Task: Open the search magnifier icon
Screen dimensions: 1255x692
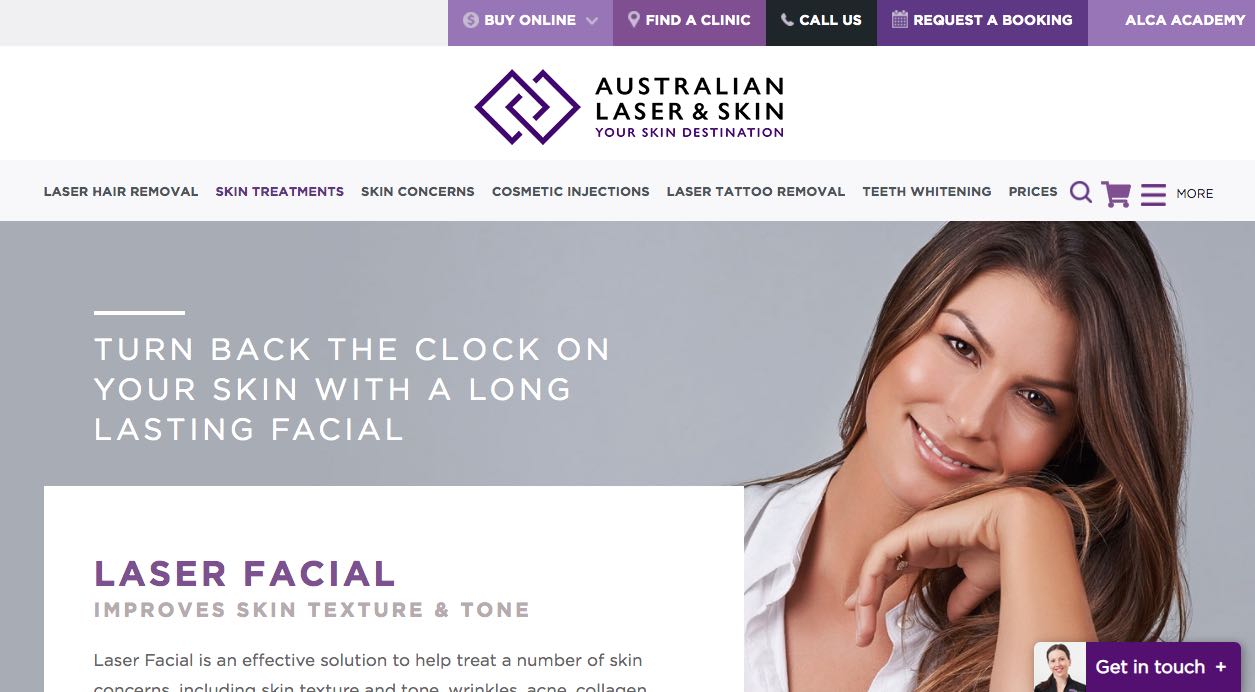Action: 1080,192
